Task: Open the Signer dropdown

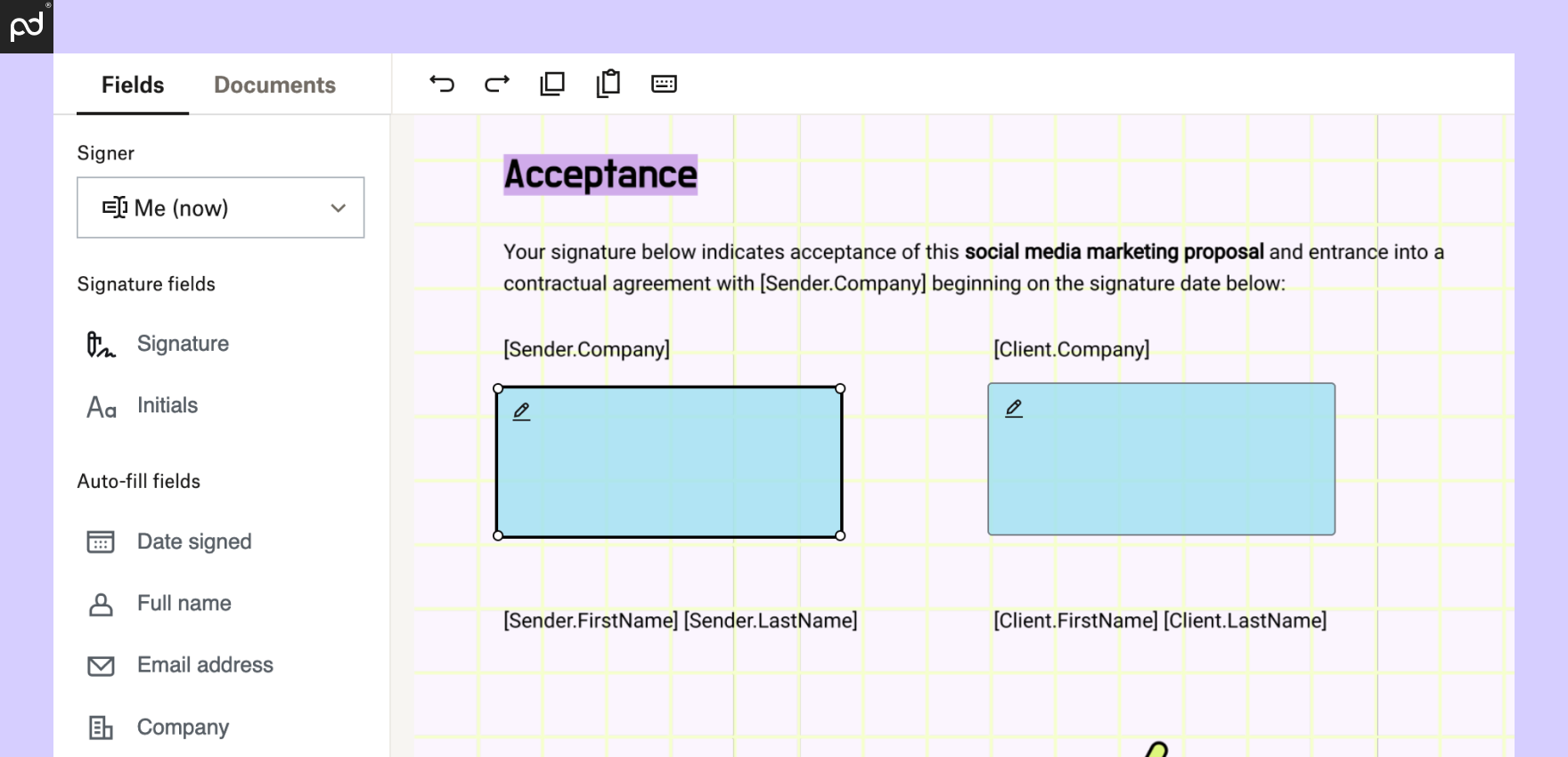Action: click(x=221, y=208)
